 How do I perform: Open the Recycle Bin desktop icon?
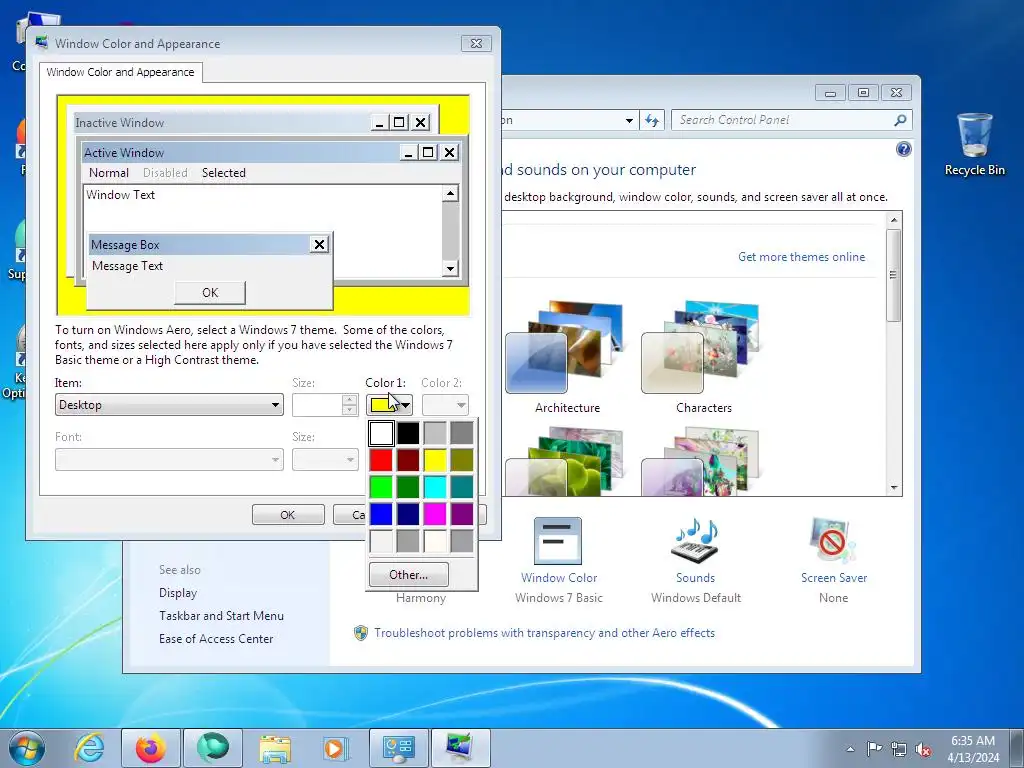[x=974, y=144]
